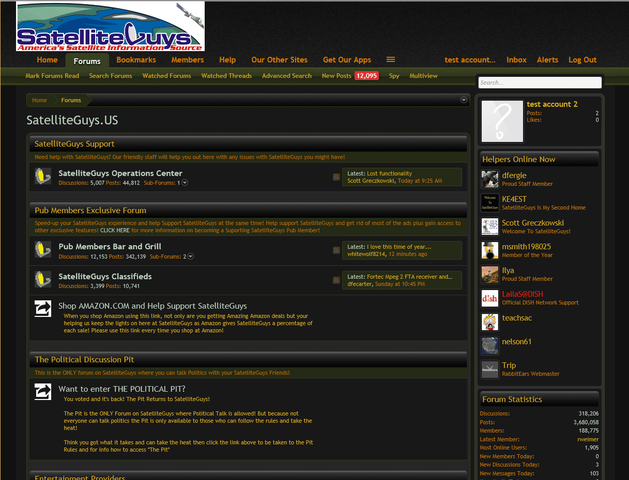This screenshot has width=629, height=480.
Task: Open Shop AMAZON.COM and Help Support link
Action: (x=152, y=306)
